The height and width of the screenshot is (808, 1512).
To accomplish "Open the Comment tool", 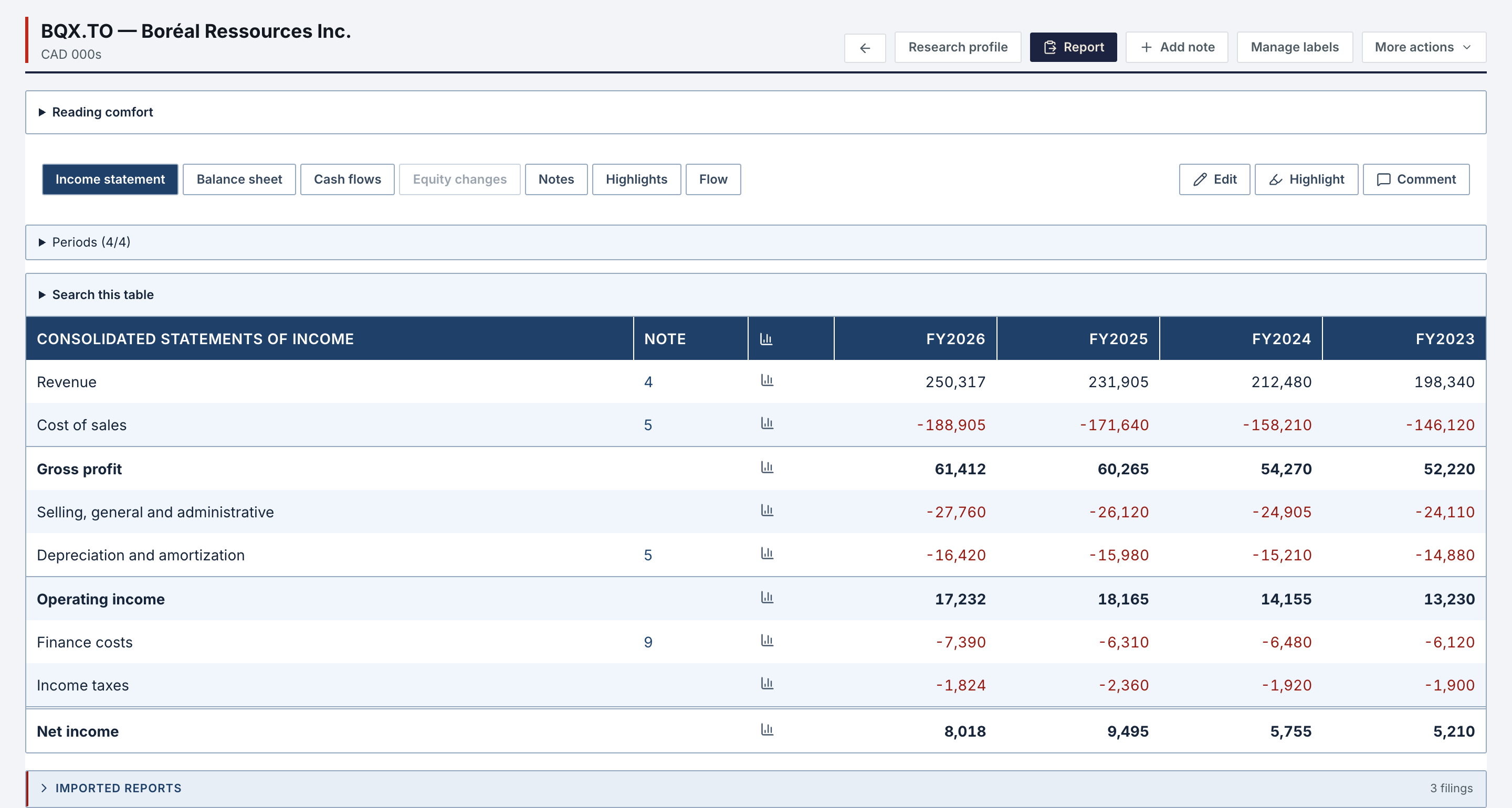I will [1416, 179].
